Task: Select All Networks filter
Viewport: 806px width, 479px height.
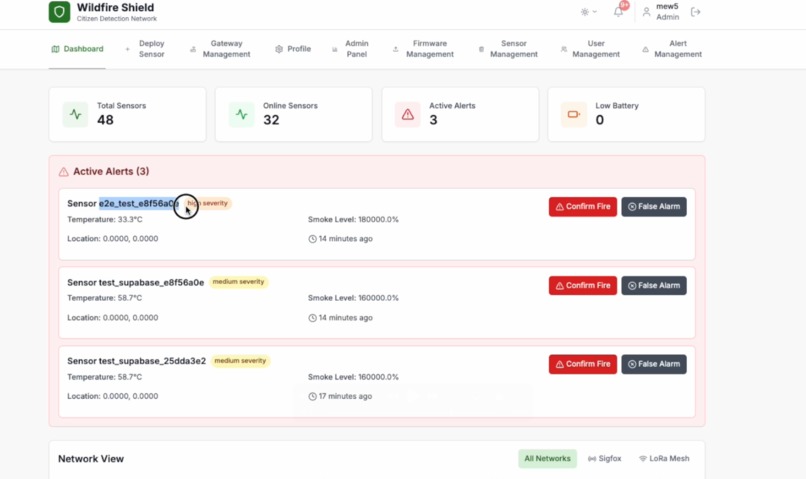Action: pyautogui.click(x=547, y=458)
